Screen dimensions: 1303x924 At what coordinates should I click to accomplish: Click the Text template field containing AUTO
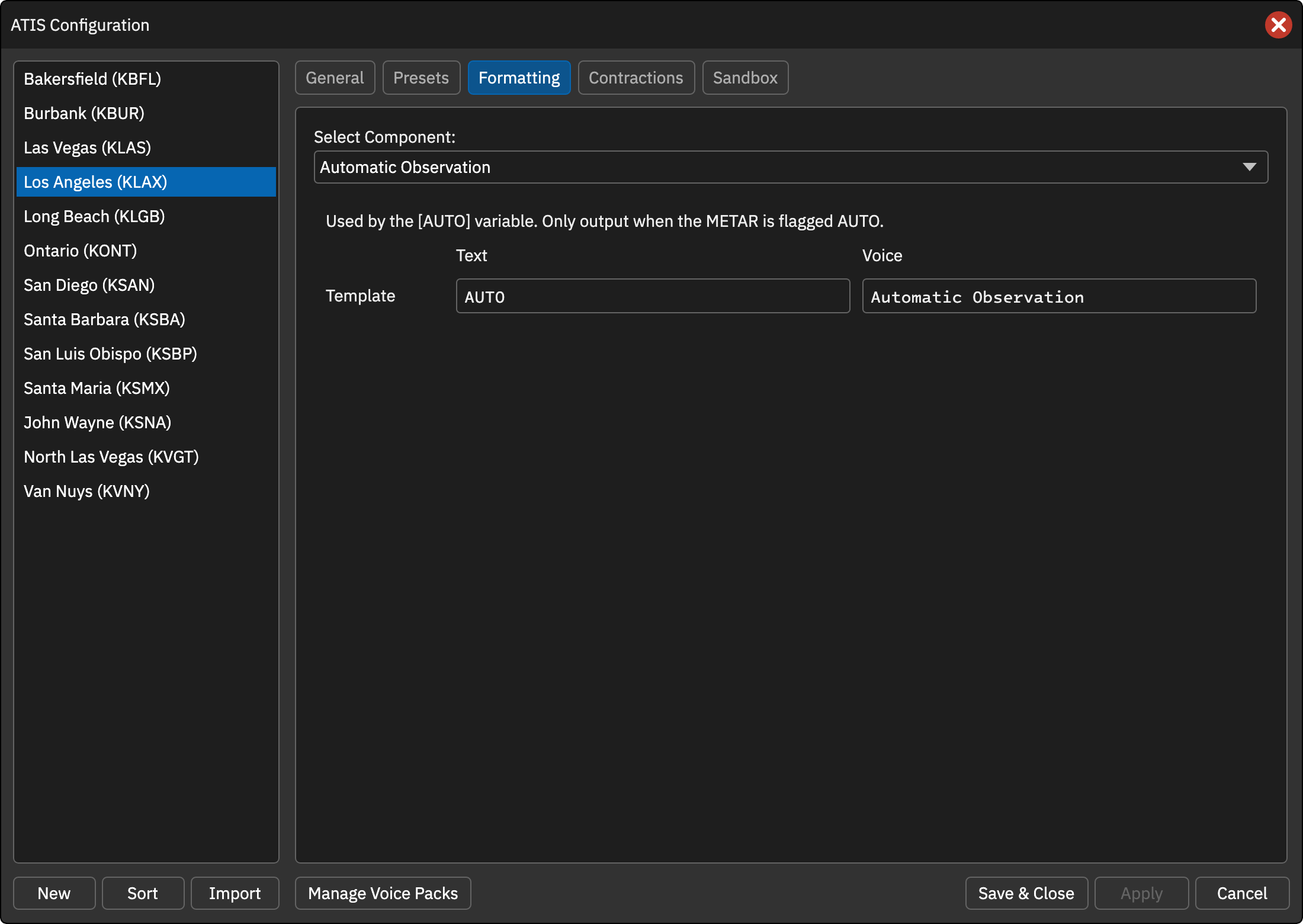[653, 296]
